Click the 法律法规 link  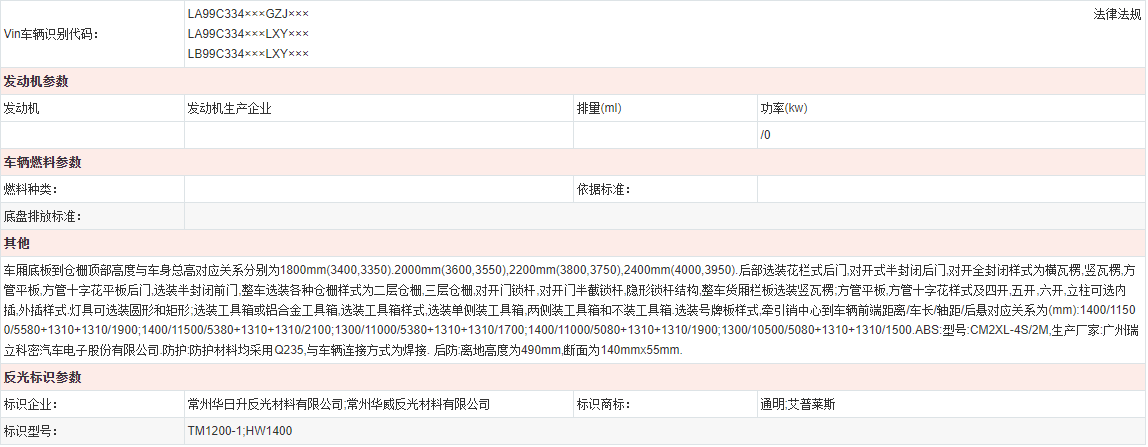pos(1118,15)
